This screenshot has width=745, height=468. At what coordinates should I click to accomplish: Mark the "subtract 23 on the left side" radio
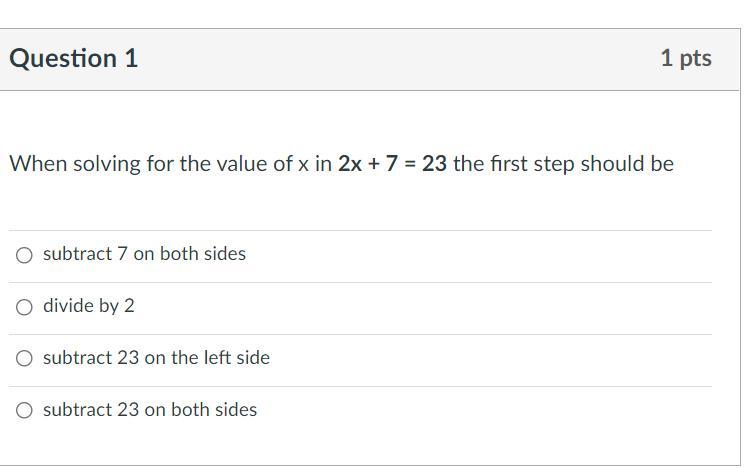[x=24, y=359]
